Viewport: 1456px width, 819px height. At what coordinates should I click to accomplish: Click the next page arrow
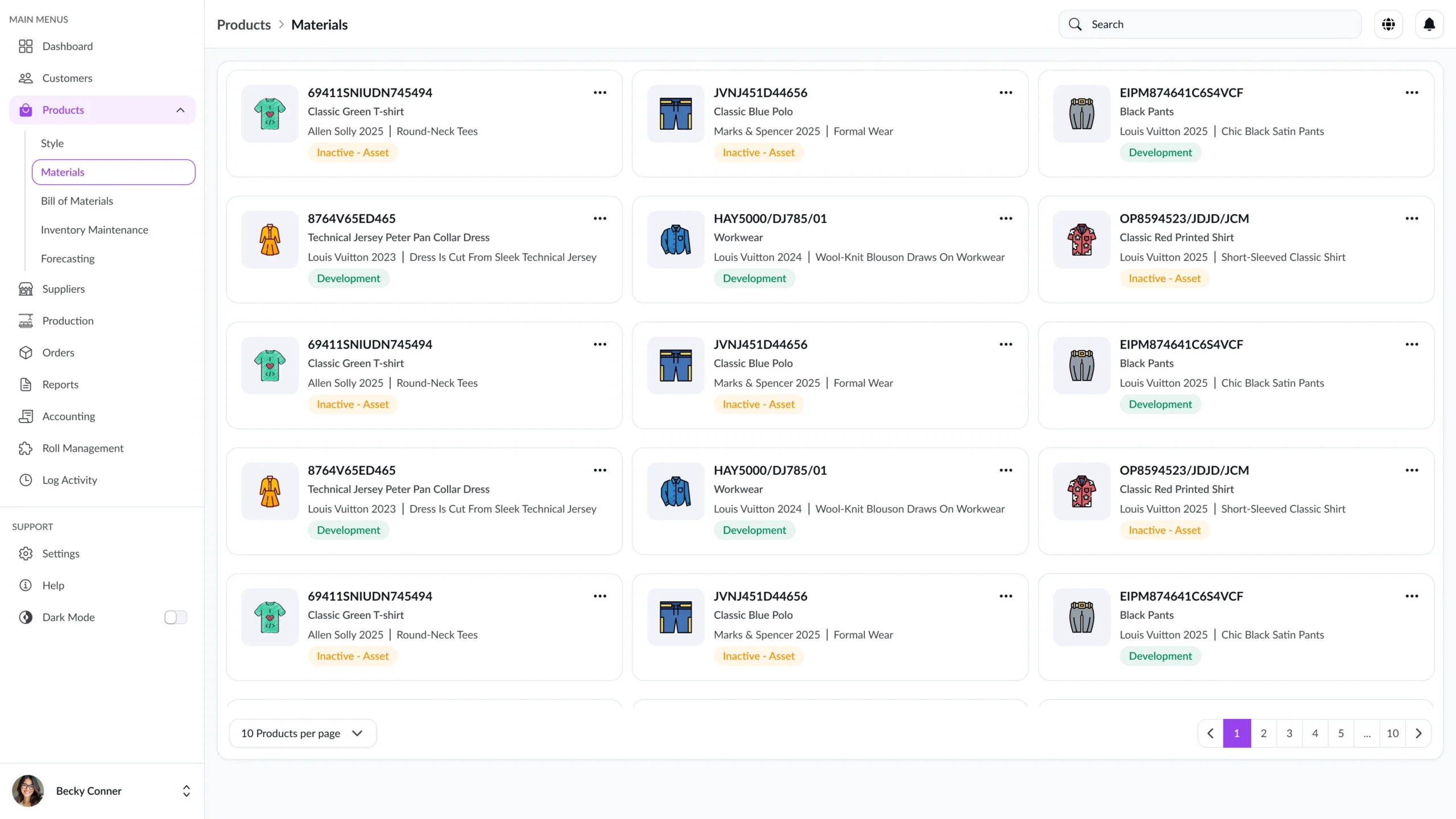click(1418, 733)
